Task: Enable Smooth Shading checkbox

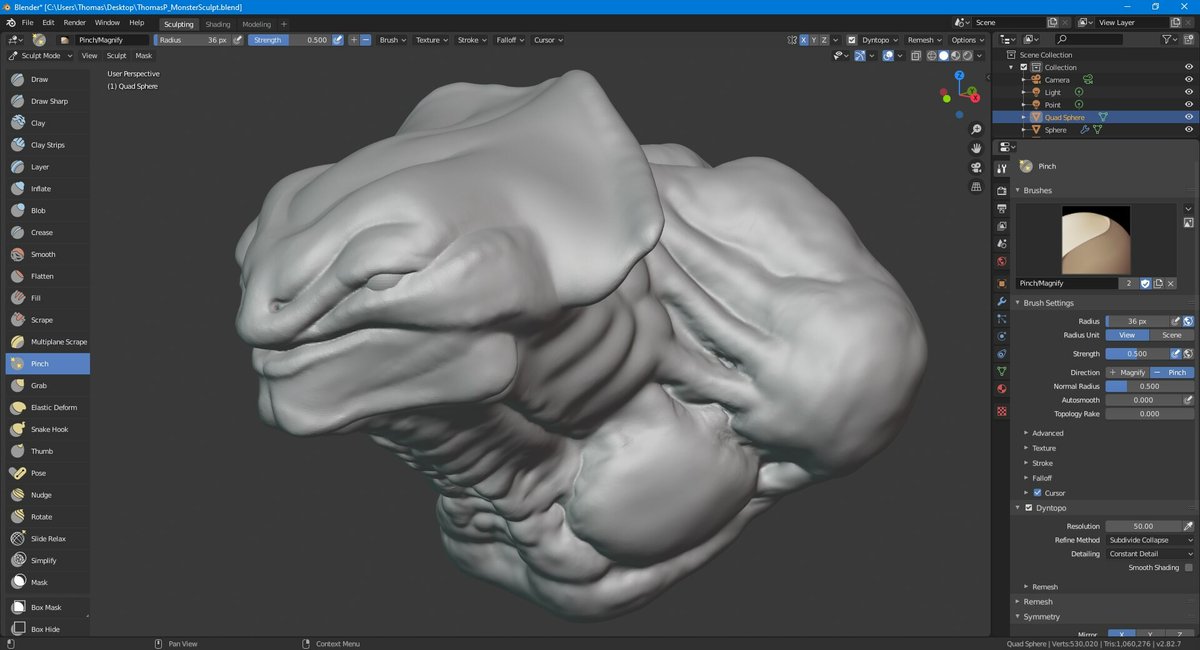Action: pos(1188,567)
